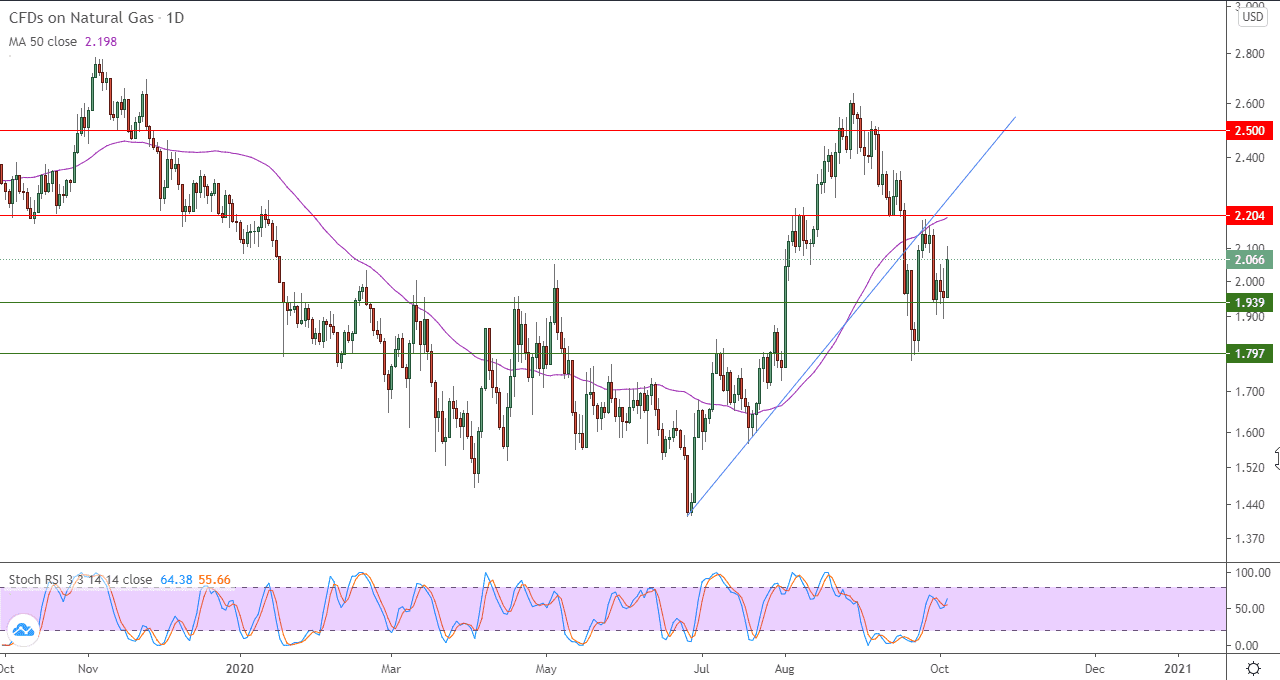Click the Aug label on time axis
This screenshot has height=680, width=1280.
pos(785,667)
